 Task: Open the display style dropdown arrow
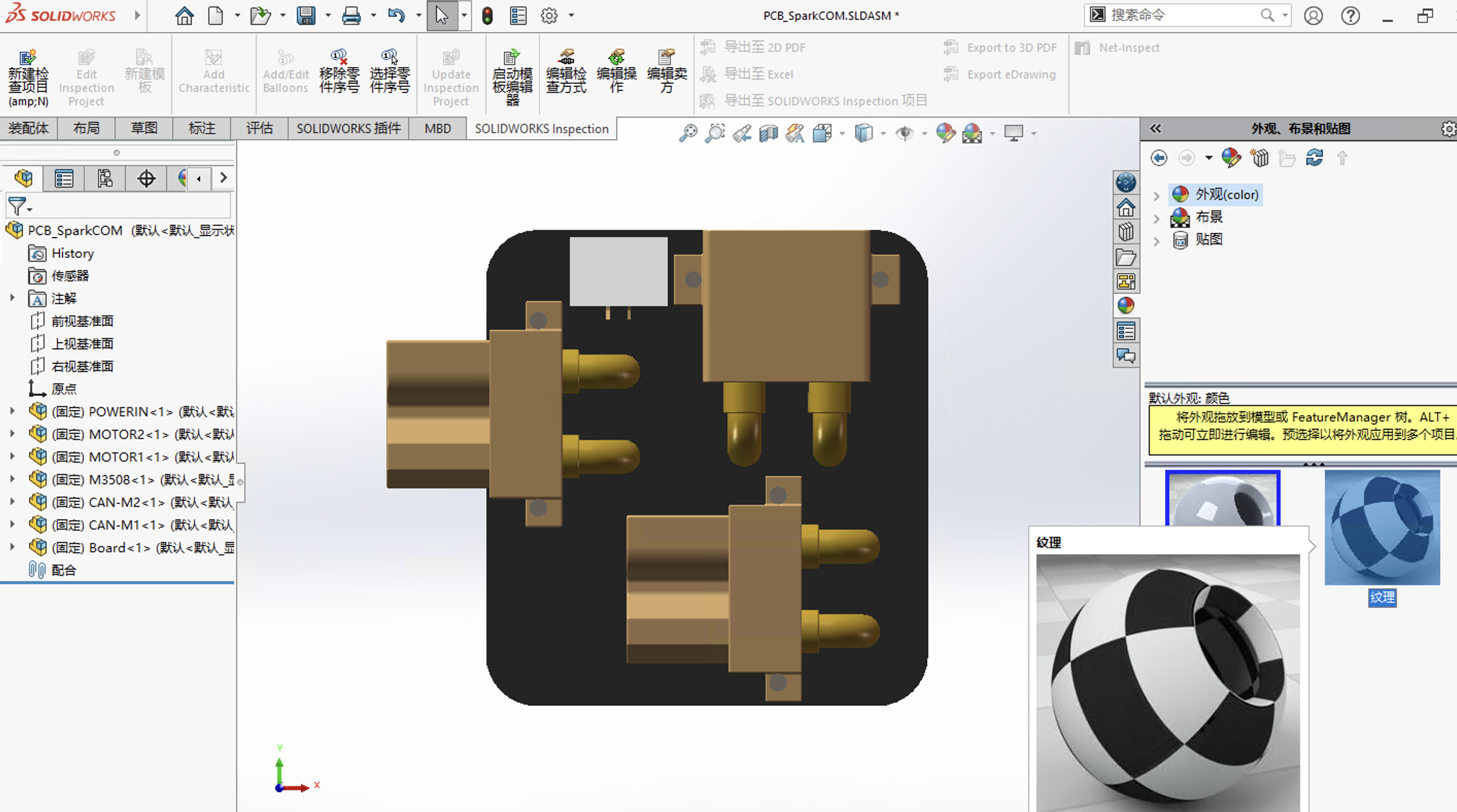(x=884, y=134)
